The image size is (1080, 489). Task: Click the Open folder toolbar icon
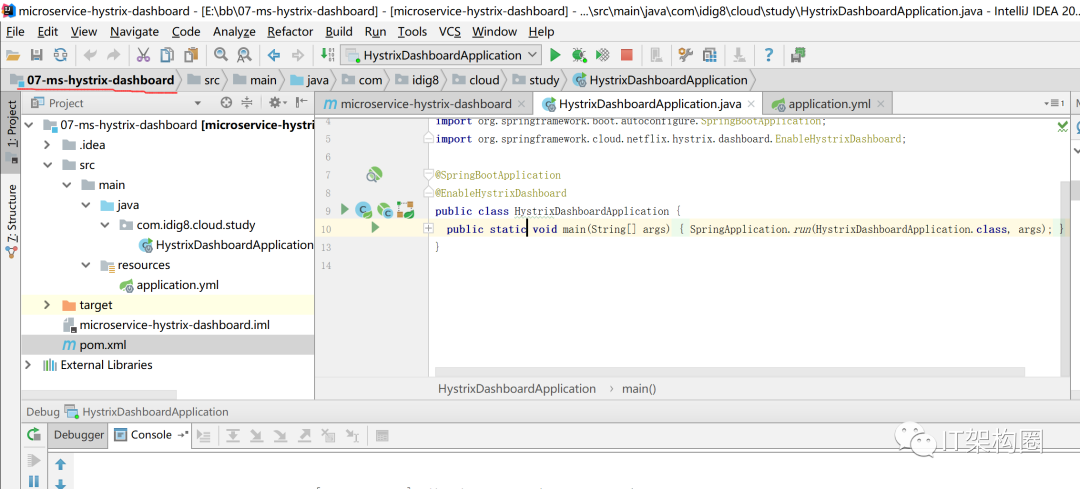click(13, 55)
